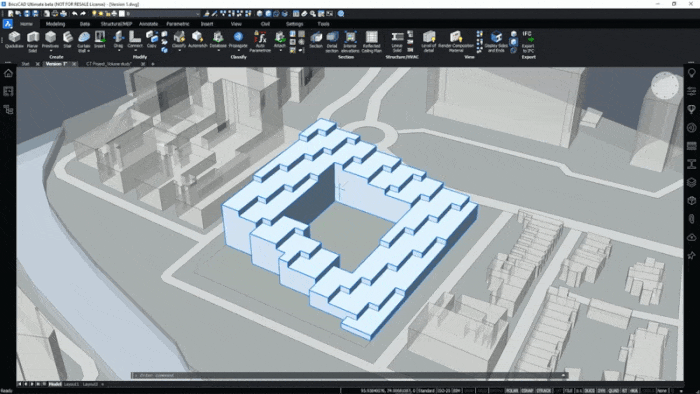Screen dimensions: 700x394
Task: Open the new document tab plus button
Action: (153, 64)
